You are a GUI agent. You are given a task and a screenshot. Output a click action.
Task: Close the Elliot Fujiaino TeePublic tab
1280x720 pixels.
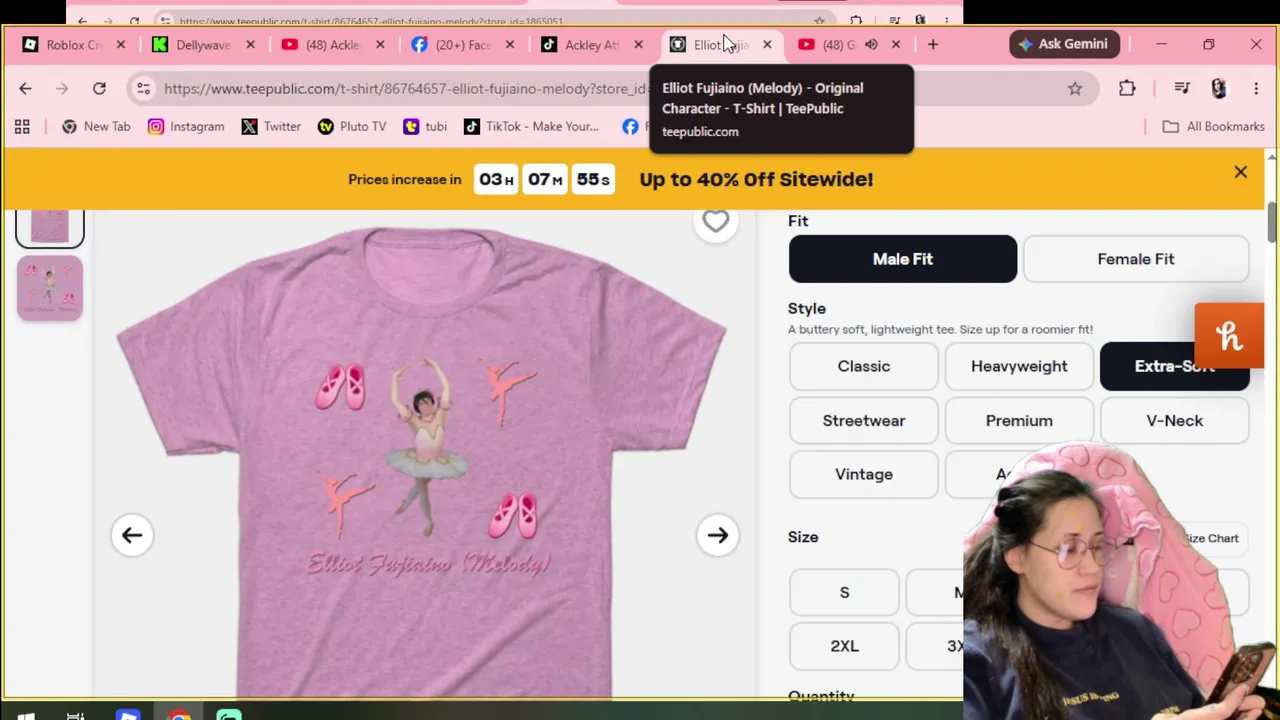[767, 45]
